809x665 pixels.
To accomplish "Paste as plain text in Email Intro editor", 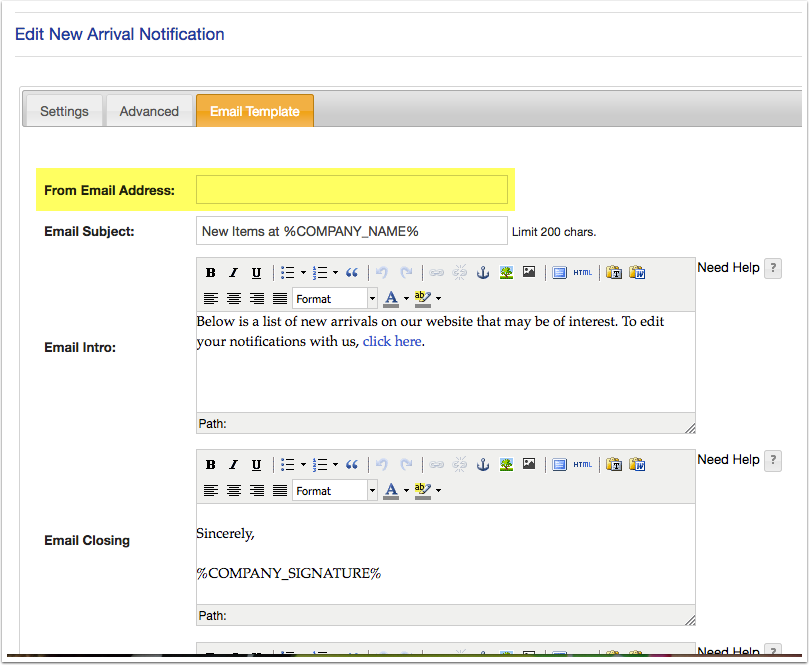I will pyautogui.click(x=614, y=272).
